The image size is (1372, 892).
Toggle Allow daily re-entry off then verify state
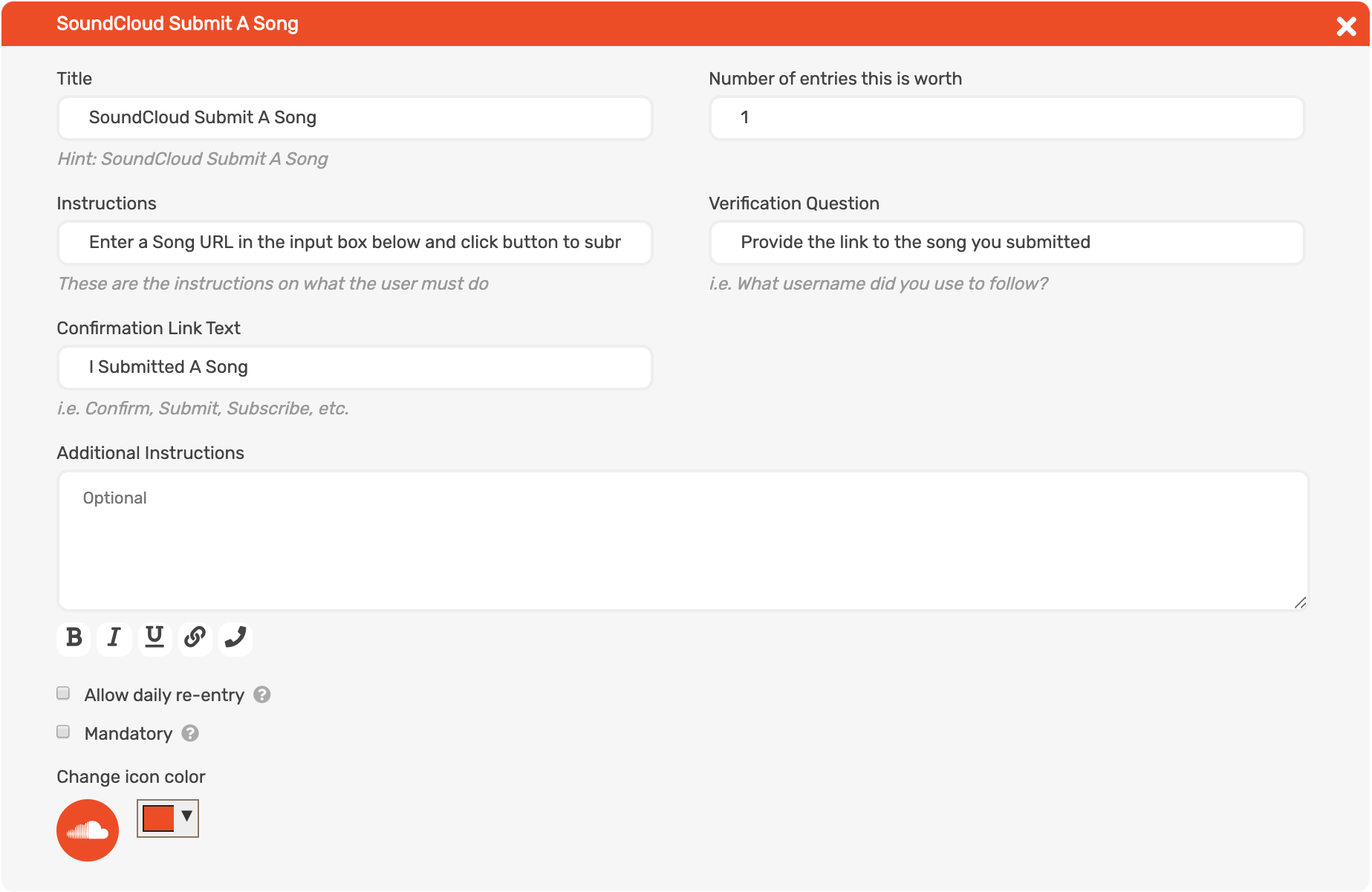63,693
